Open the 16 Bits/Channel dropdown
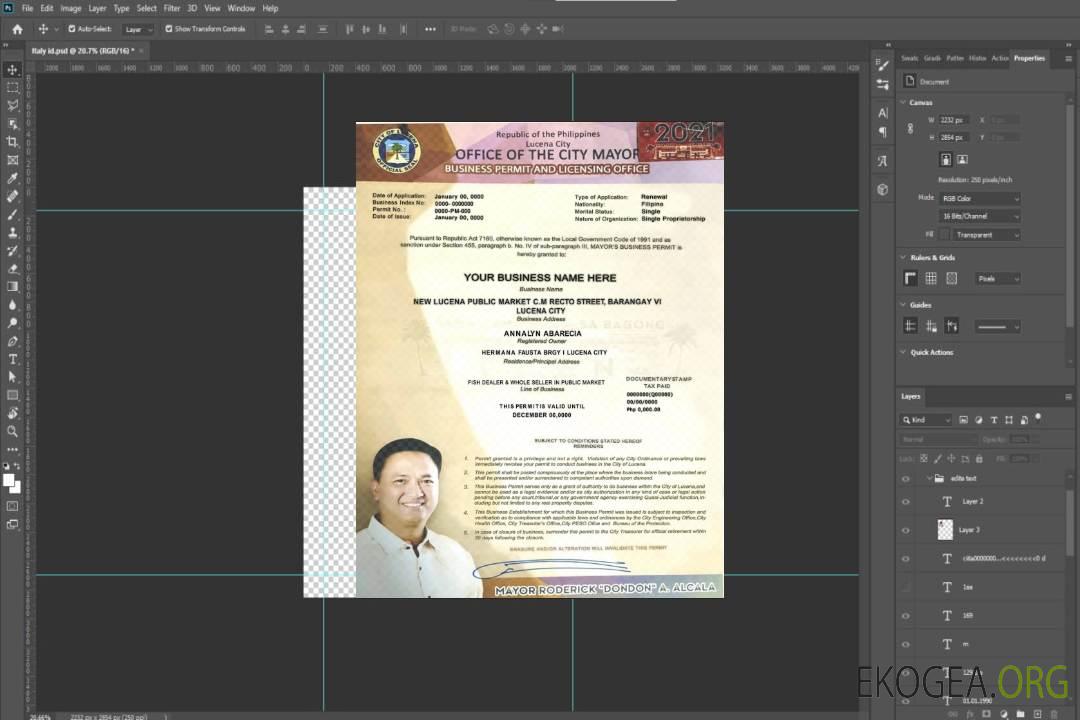This screenshot has width=1080, height=720. [979, 216]
